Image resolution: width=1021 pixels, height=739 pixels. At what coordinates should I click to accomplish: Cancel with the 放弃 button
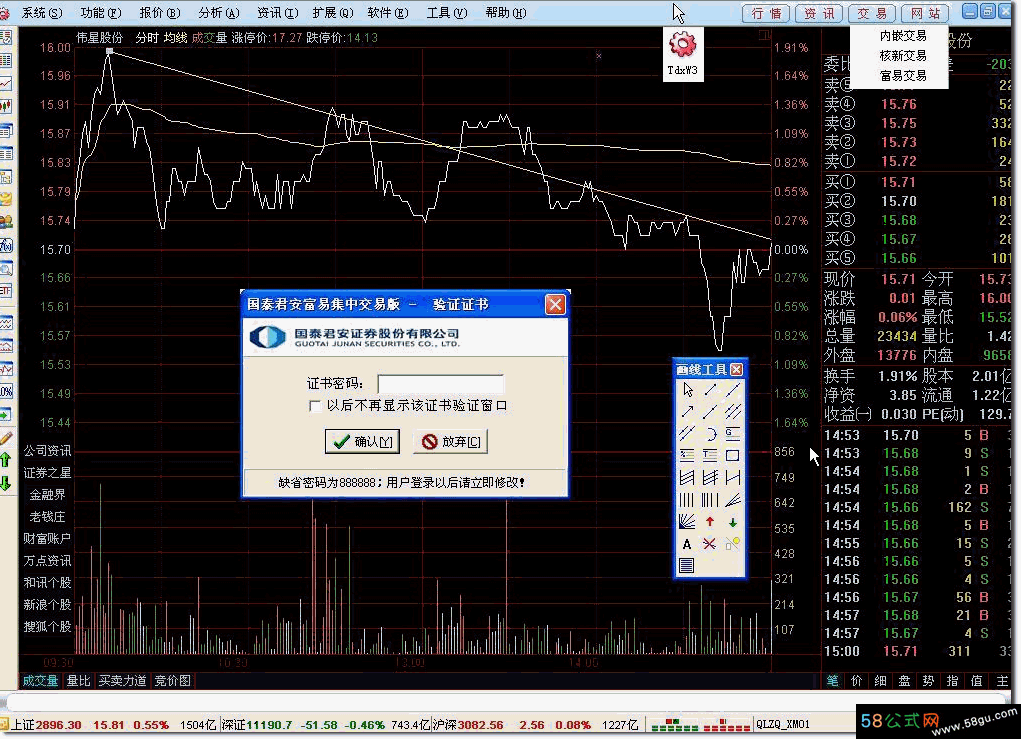(x=451, y=441)
